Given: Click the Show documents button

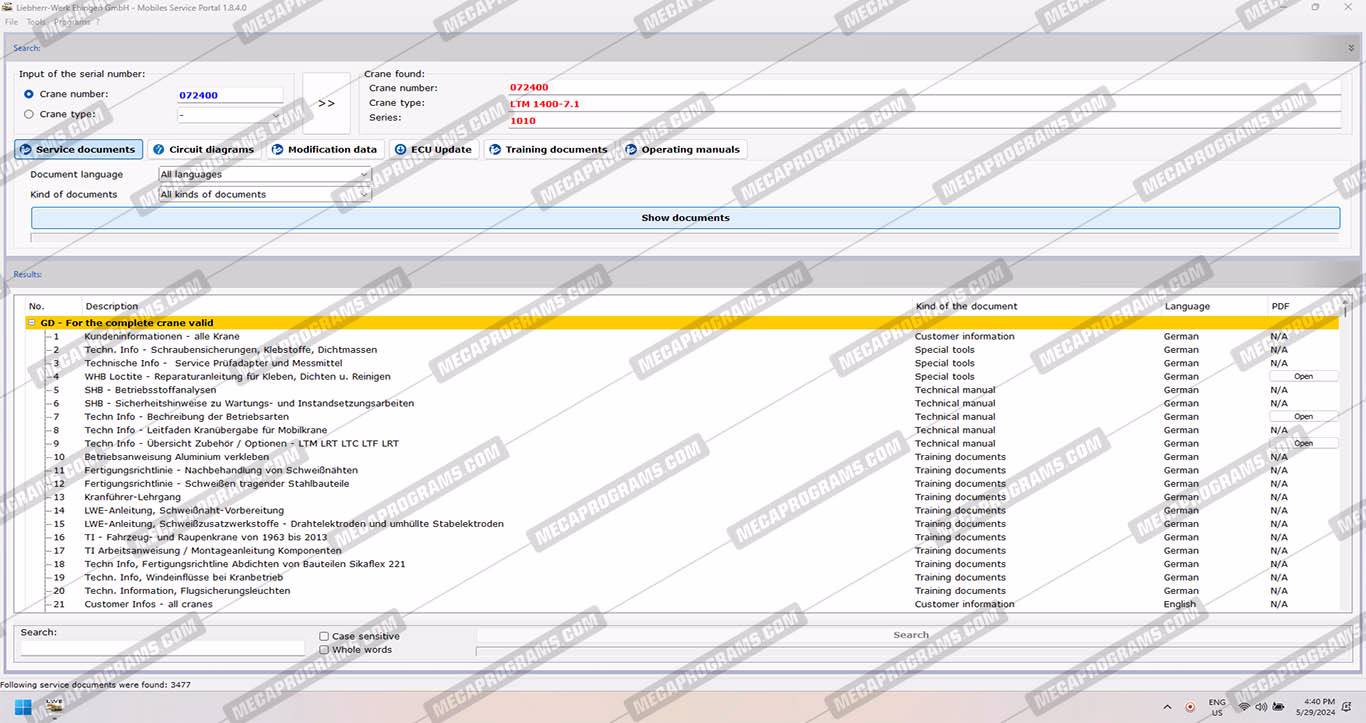Looking at the screenshot, I should coord(685,218).
